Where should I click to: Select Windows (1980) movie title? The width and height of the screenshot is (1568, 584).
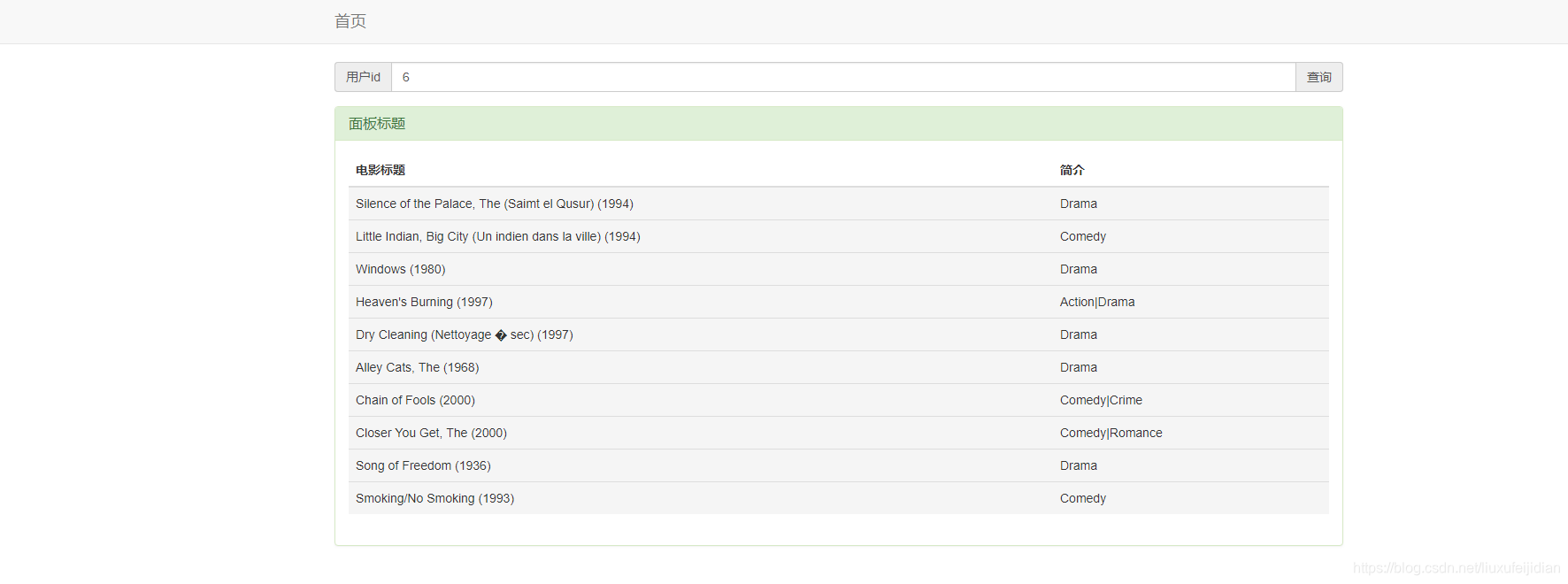tap(401, 269)
